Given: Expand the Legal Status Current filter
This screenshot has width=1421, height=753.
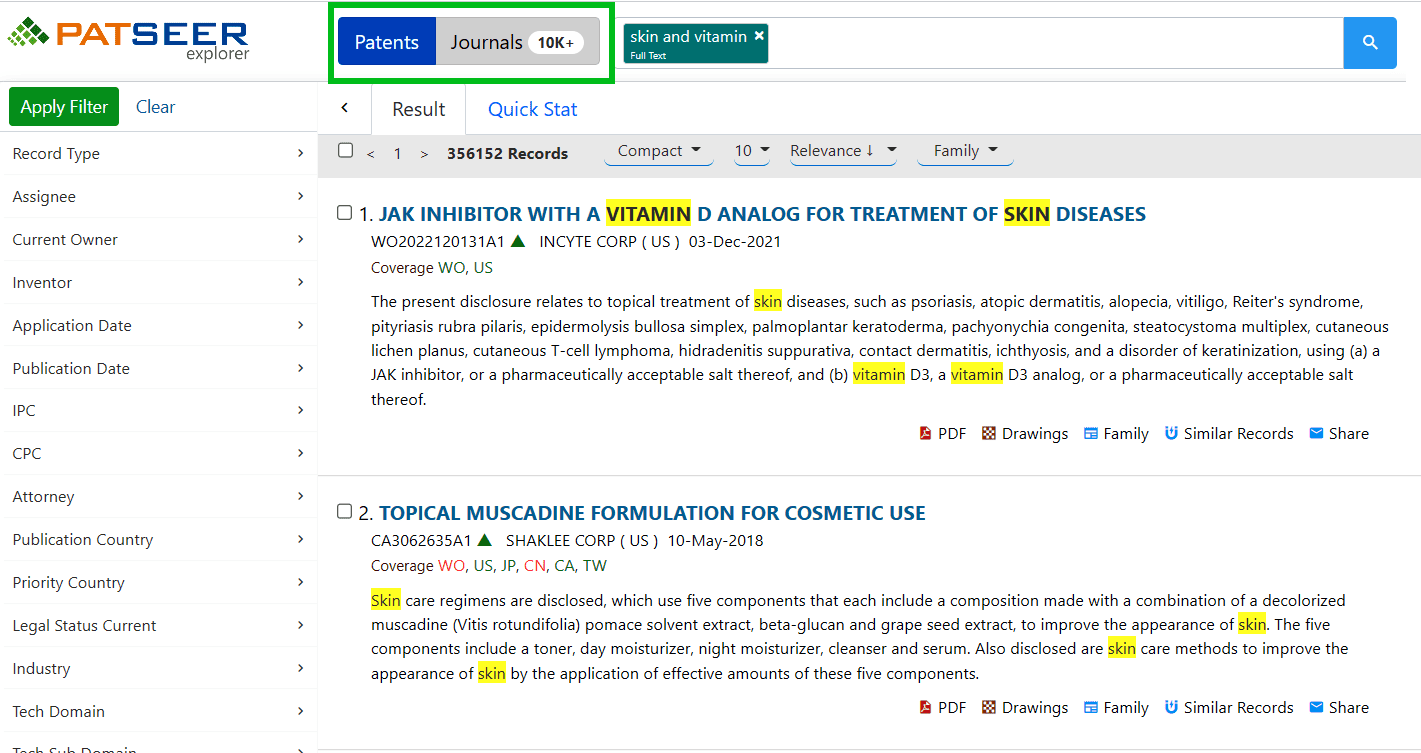Looking at the screenshot, I should [158, 626].
